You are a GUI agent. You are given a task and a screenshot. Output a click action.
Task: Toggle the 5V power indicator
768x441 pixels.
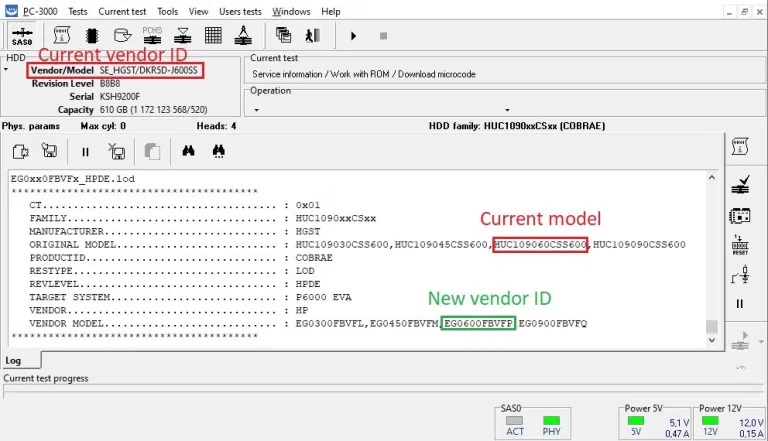(x=636, y=422)
